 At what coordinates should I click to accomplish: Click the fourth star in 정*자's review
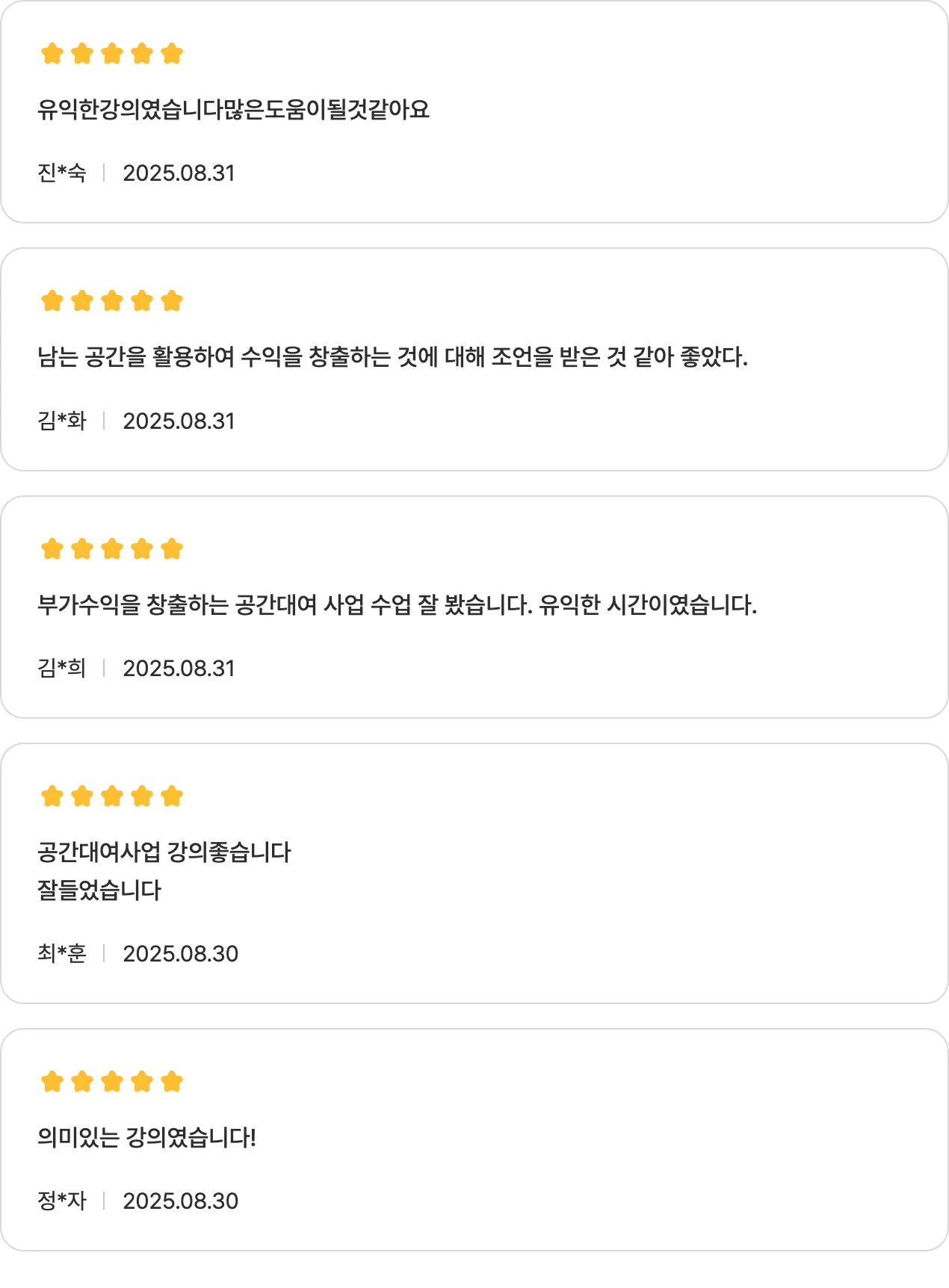coord(142,1082)
